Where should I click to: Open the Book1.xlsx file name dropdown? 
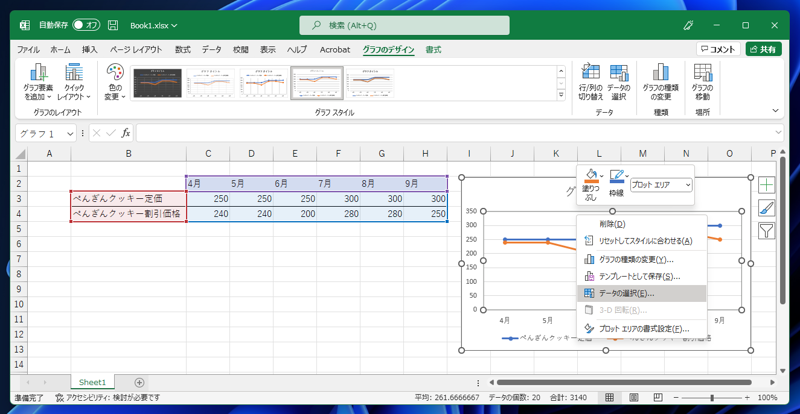point(154,25)
